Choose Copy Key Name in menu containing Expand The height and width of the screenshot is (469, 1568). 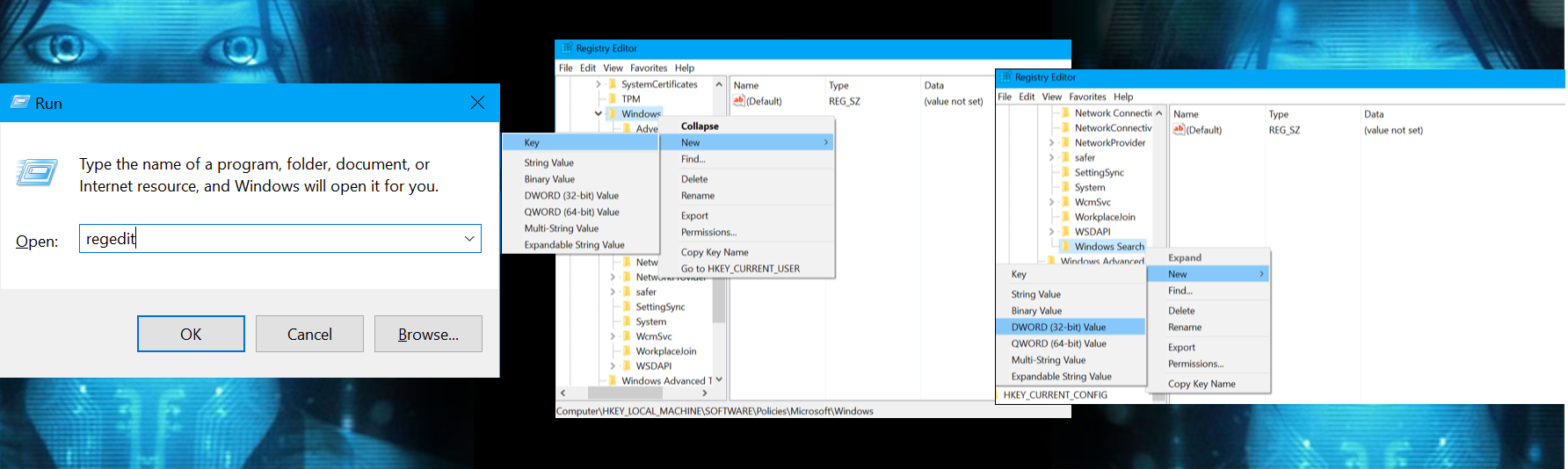(1201, 384)
